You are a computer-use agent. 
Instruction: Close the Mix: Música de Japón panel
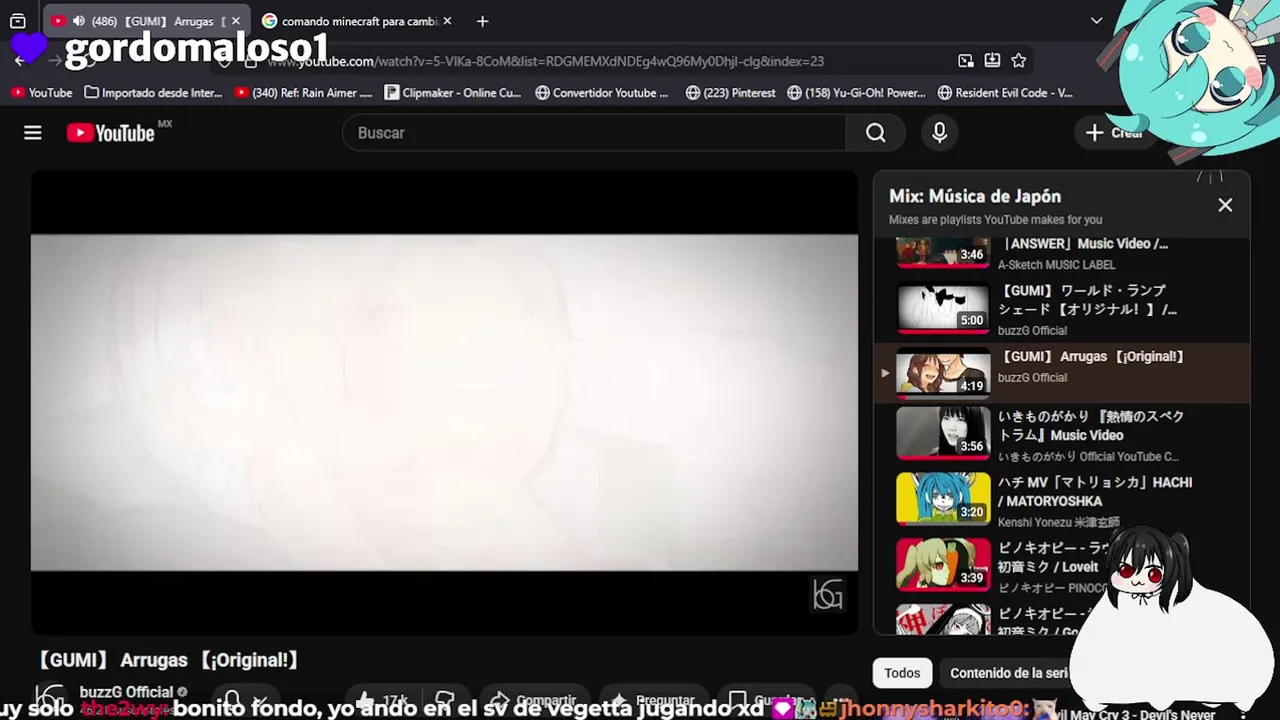[x=1225, y=205]
